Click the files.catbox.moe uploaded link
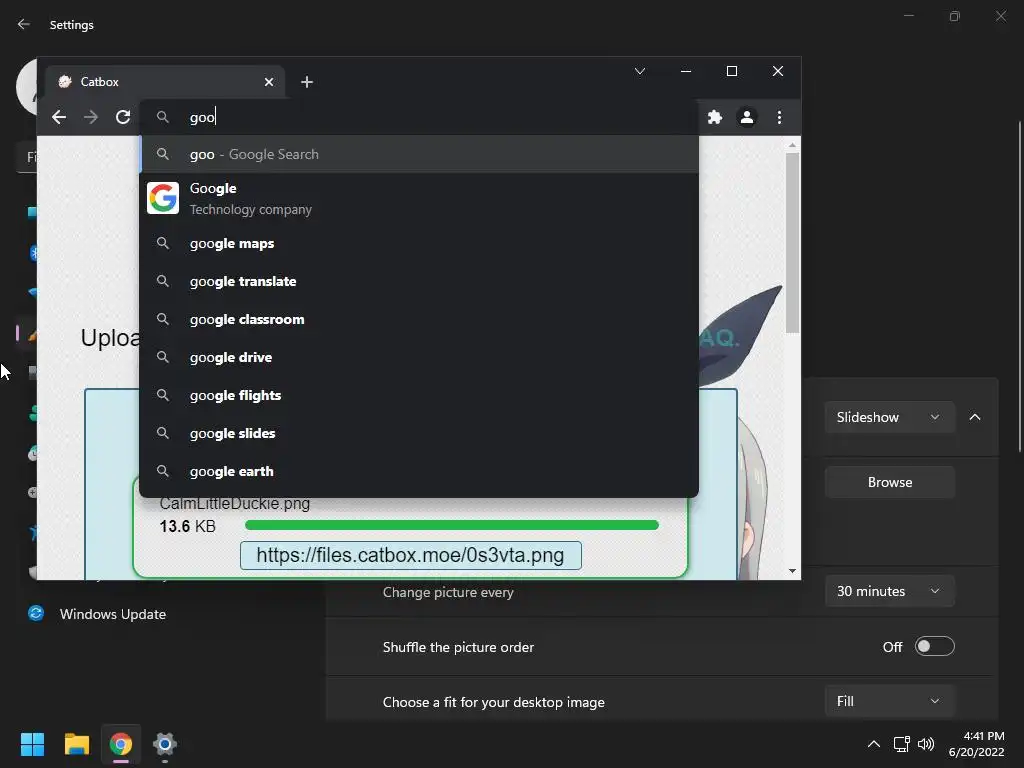This screenshot has height=768, width=1024. pos(410,555)
